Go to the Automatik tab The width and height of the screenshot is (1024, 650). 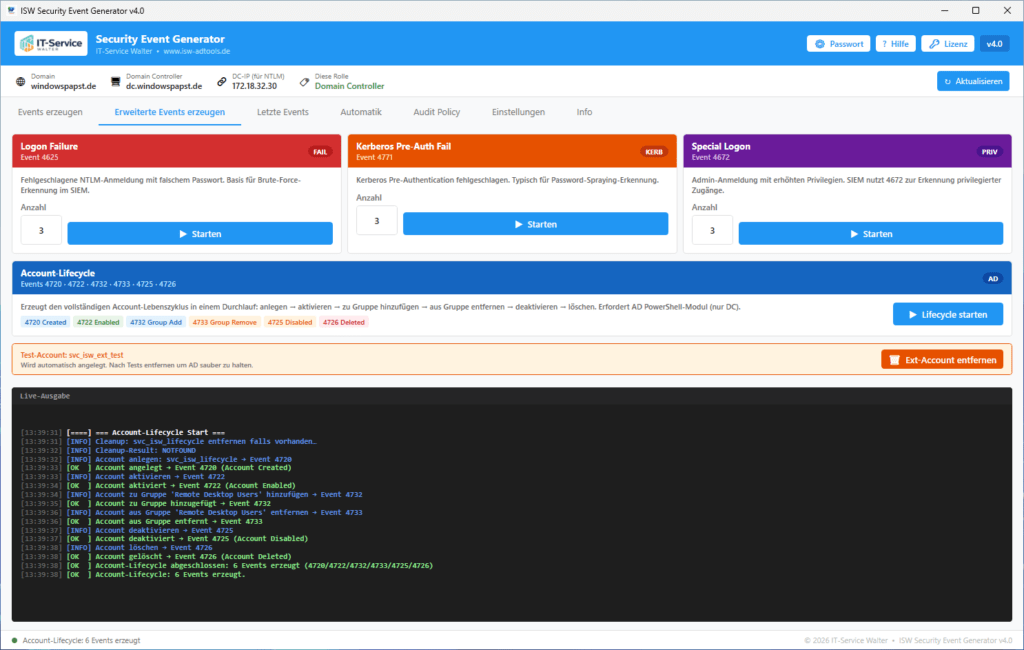[x=360, y=112]
